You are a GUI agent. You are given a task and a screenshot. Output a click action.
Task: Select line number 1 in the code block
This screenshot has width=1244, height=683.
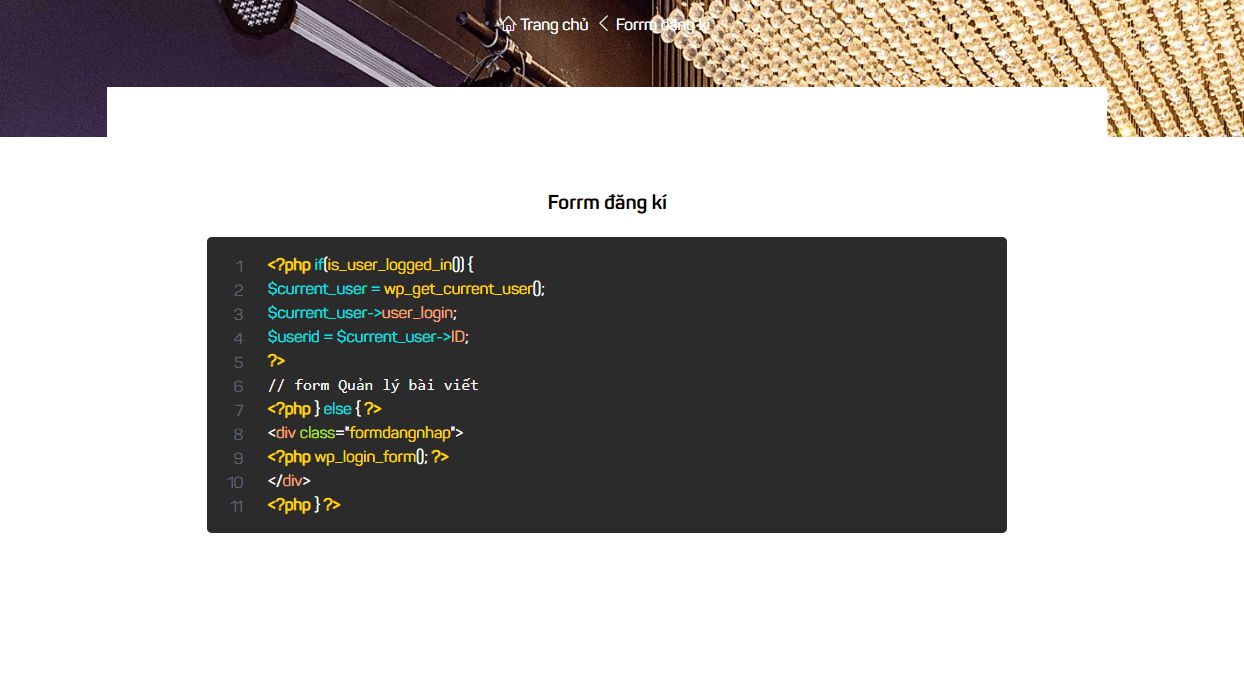tap(239, 266)
